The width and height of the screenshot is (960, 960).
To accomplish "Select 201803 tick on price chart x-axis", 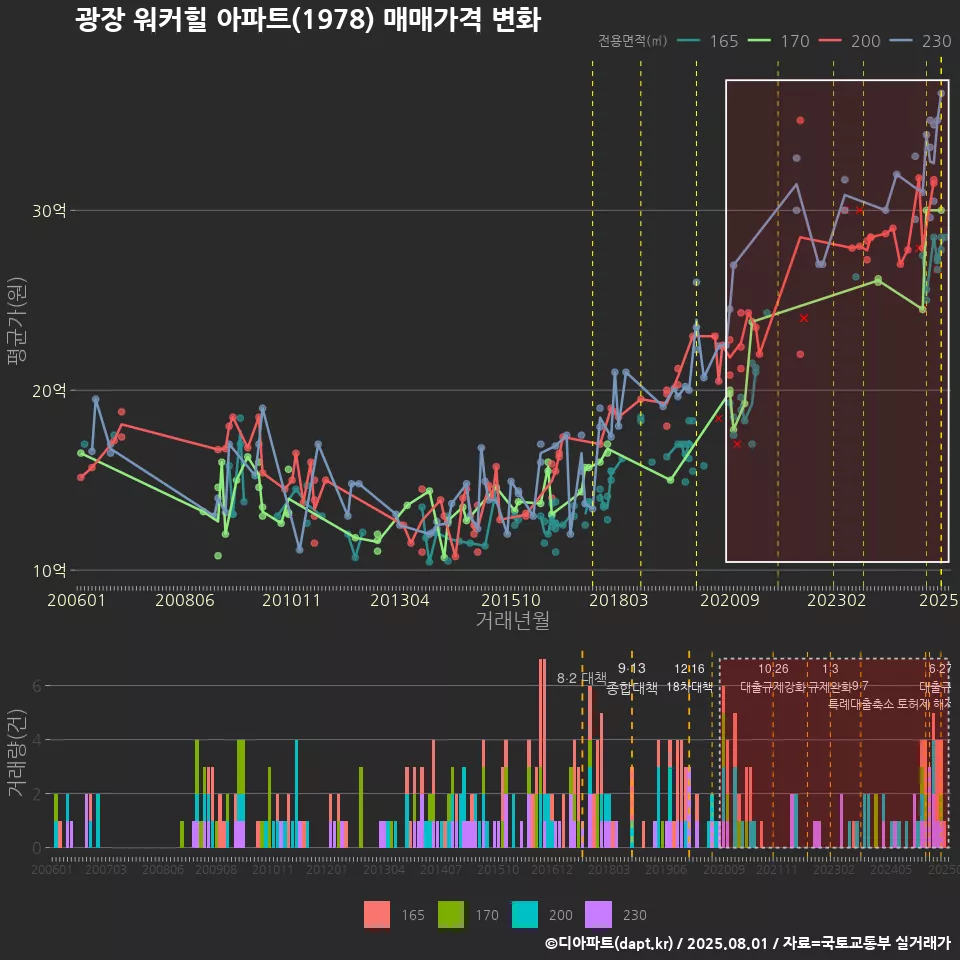I will [618, 600].
